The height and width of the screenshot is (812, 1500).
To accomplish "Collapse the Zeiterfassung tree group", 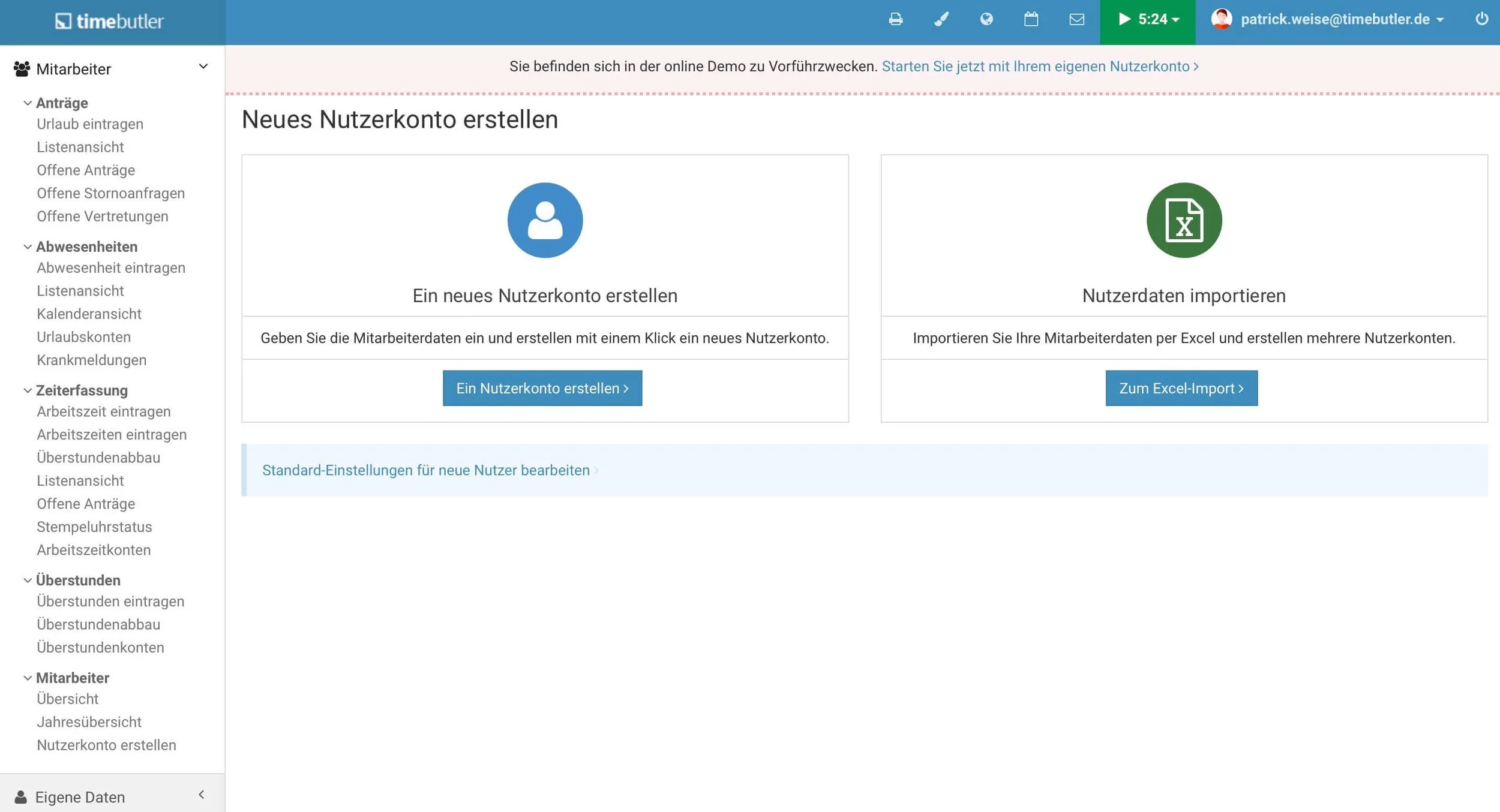I will coord(81,390).
